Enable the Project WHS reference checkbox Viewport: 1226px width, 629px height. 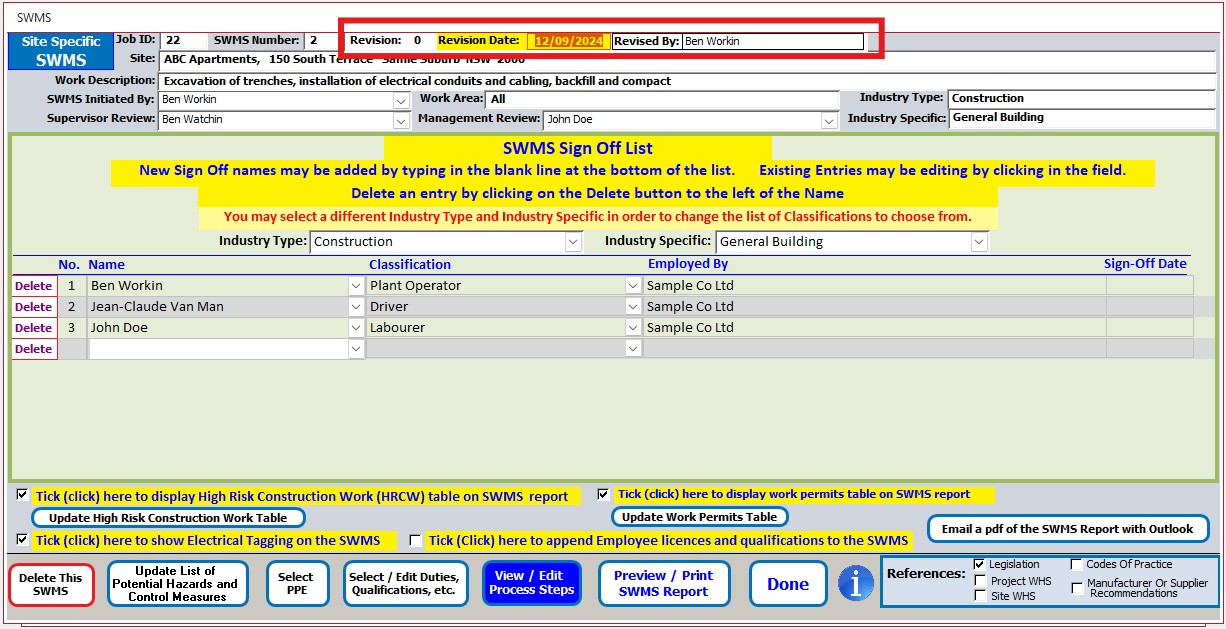coord(979,581)
